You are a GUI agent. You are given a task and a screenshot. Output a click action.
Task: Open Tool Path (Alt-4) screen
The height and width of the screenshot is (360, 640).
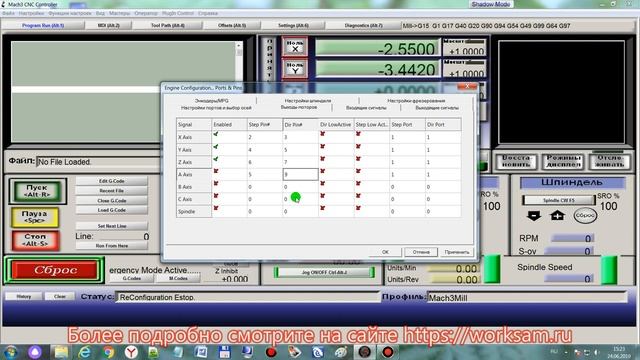click(x=168, y=25)
